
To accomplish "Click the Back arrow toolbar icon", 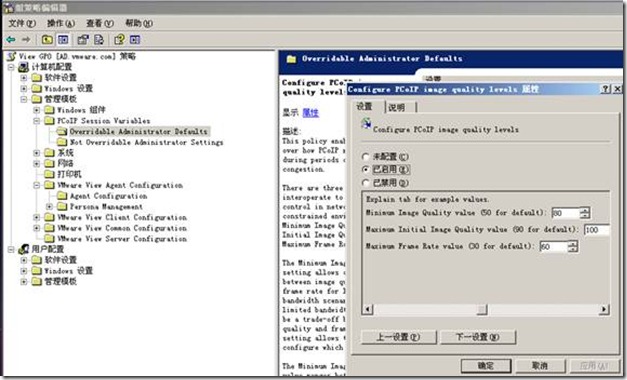I will (x=11, y=40).
